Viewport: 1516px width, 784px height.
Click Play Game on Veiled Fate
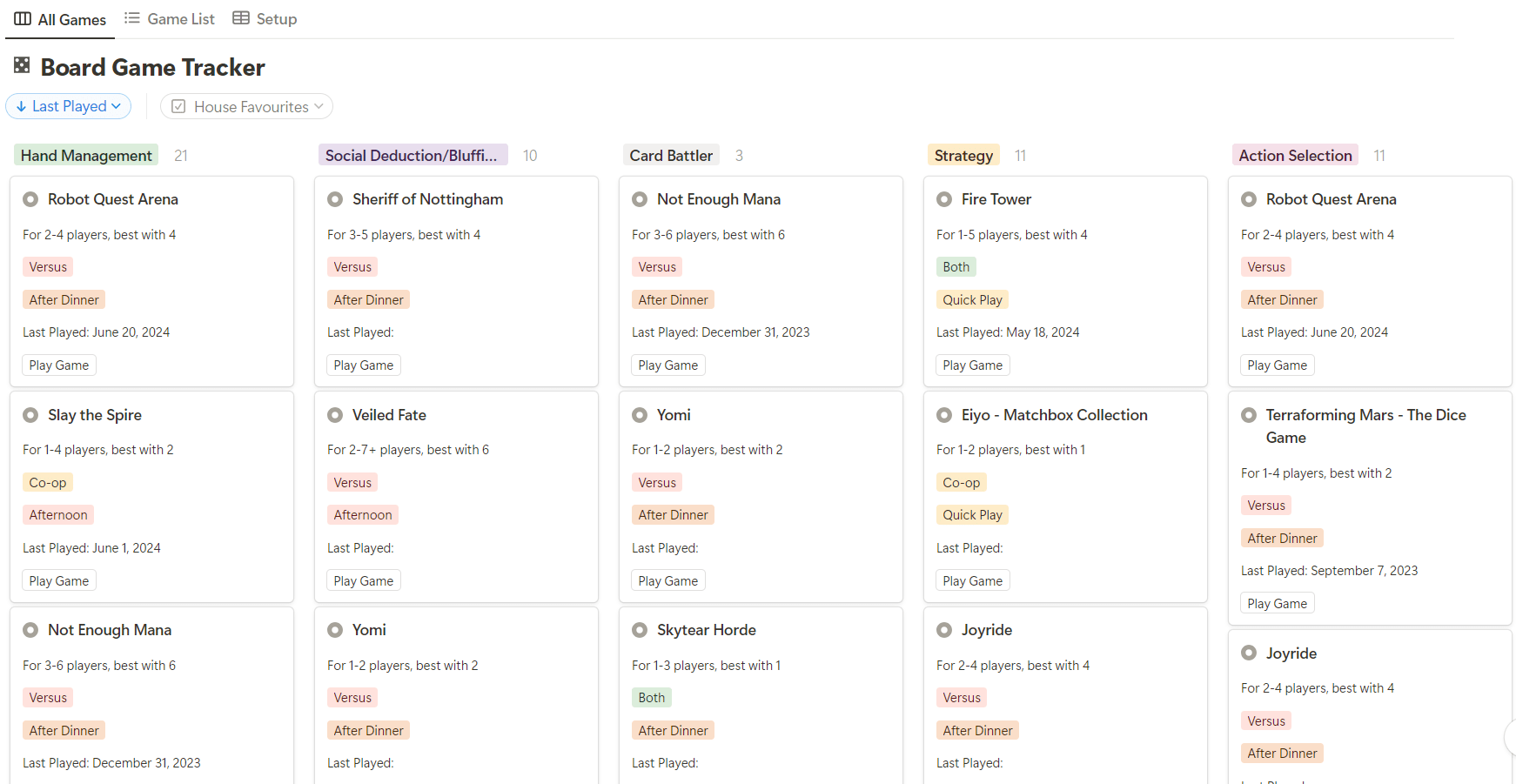364,580
